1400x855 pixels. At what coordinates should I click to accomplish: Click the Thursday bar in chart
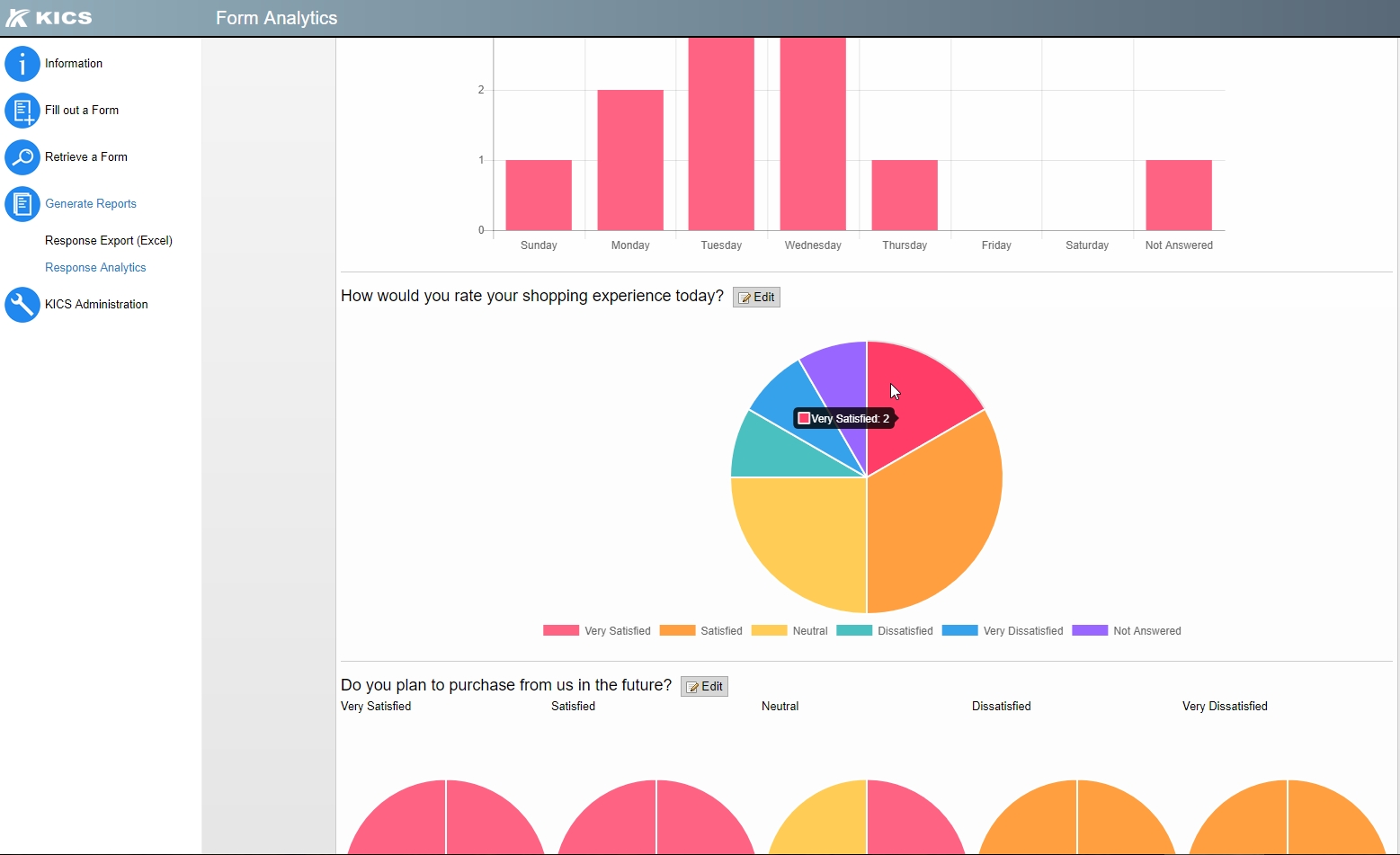[x=905, y=195]
